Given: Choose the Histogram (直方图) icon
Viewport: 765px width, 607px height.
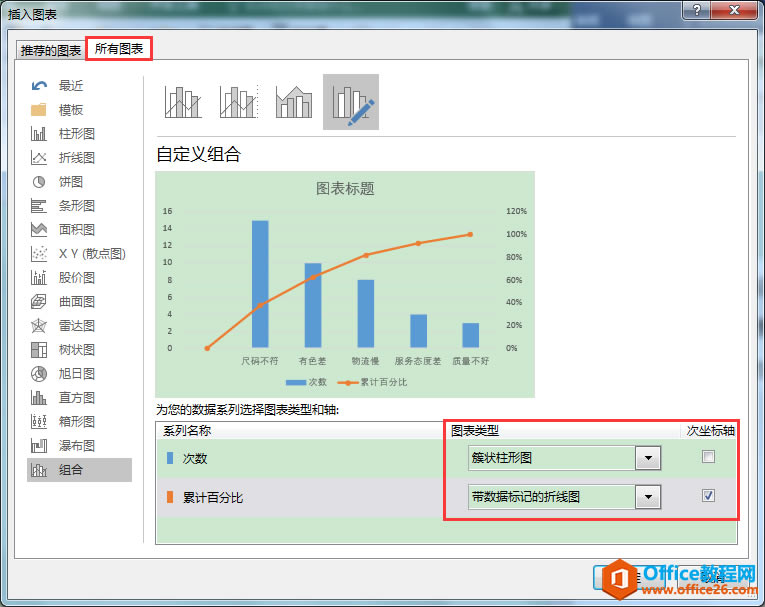Looking at the screenshot, I should coord(39,398).
